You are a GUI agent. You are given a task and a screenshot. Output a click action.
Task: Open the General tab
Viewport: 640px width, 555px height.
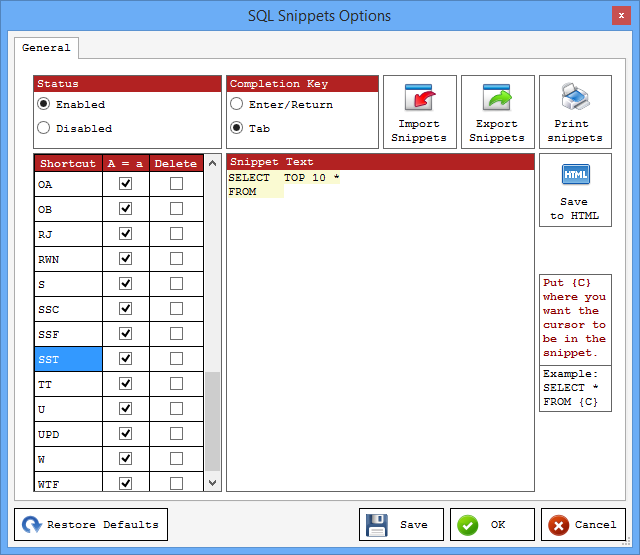click(x=46, y=48)
